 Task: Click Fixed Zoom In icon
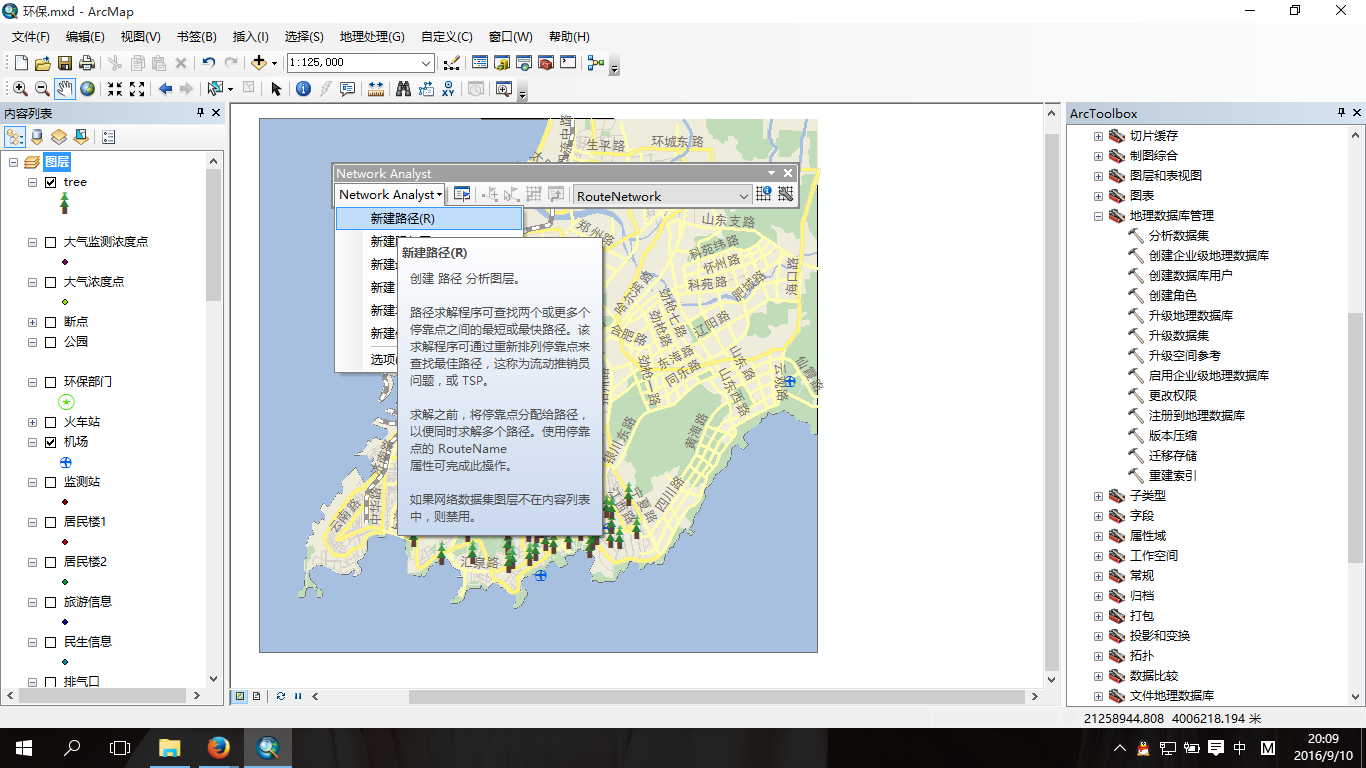click(115, 89)
